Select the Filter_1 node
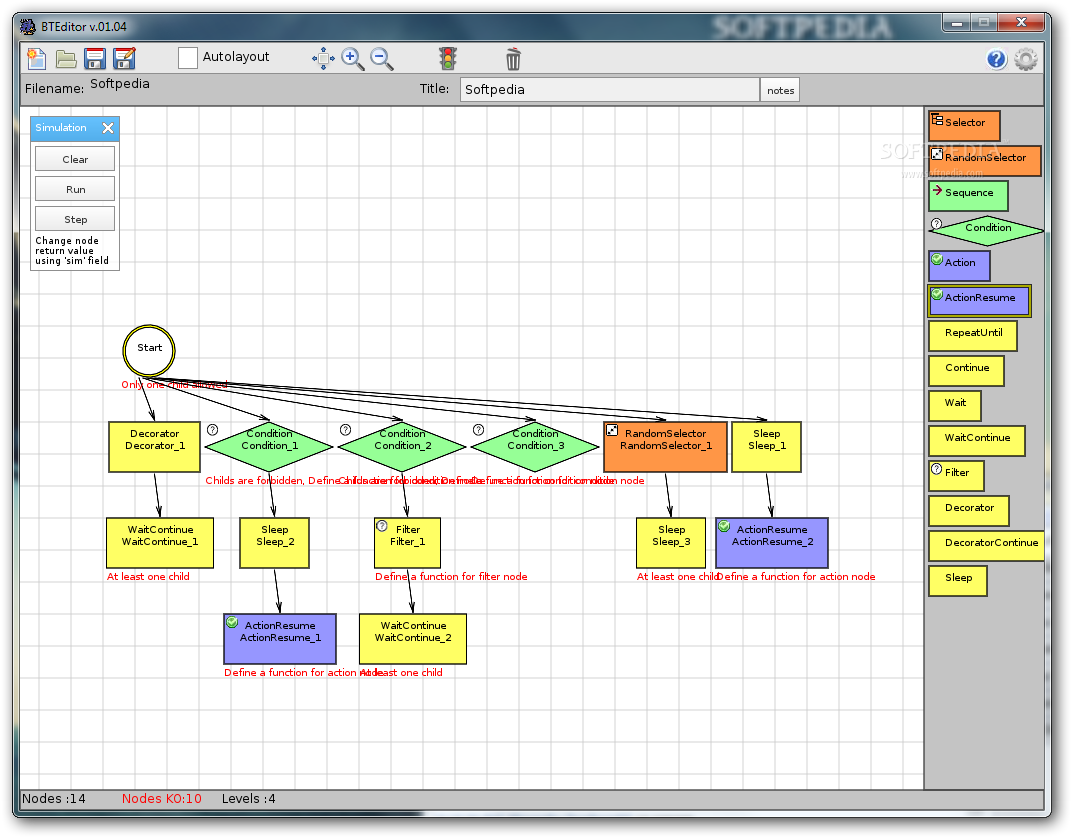Viewport: 1072px width, 838px height. [x=407, y=543]
